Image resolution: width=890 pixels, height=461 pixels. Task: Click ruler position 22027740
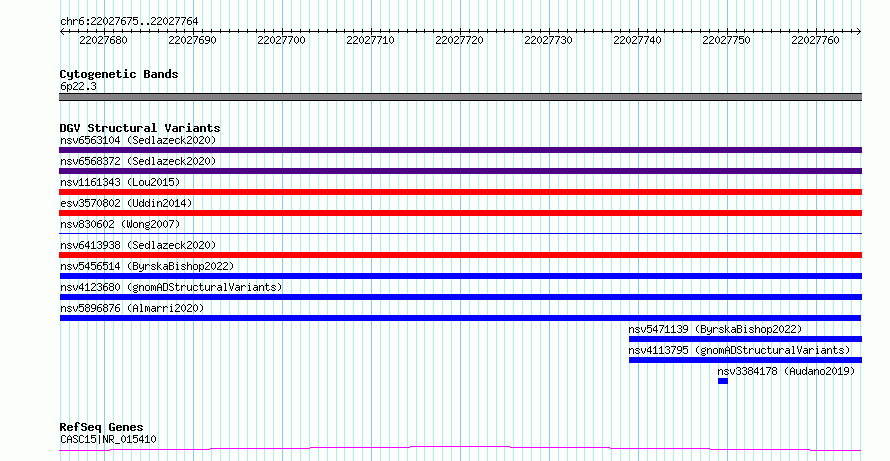coord(637,40)
